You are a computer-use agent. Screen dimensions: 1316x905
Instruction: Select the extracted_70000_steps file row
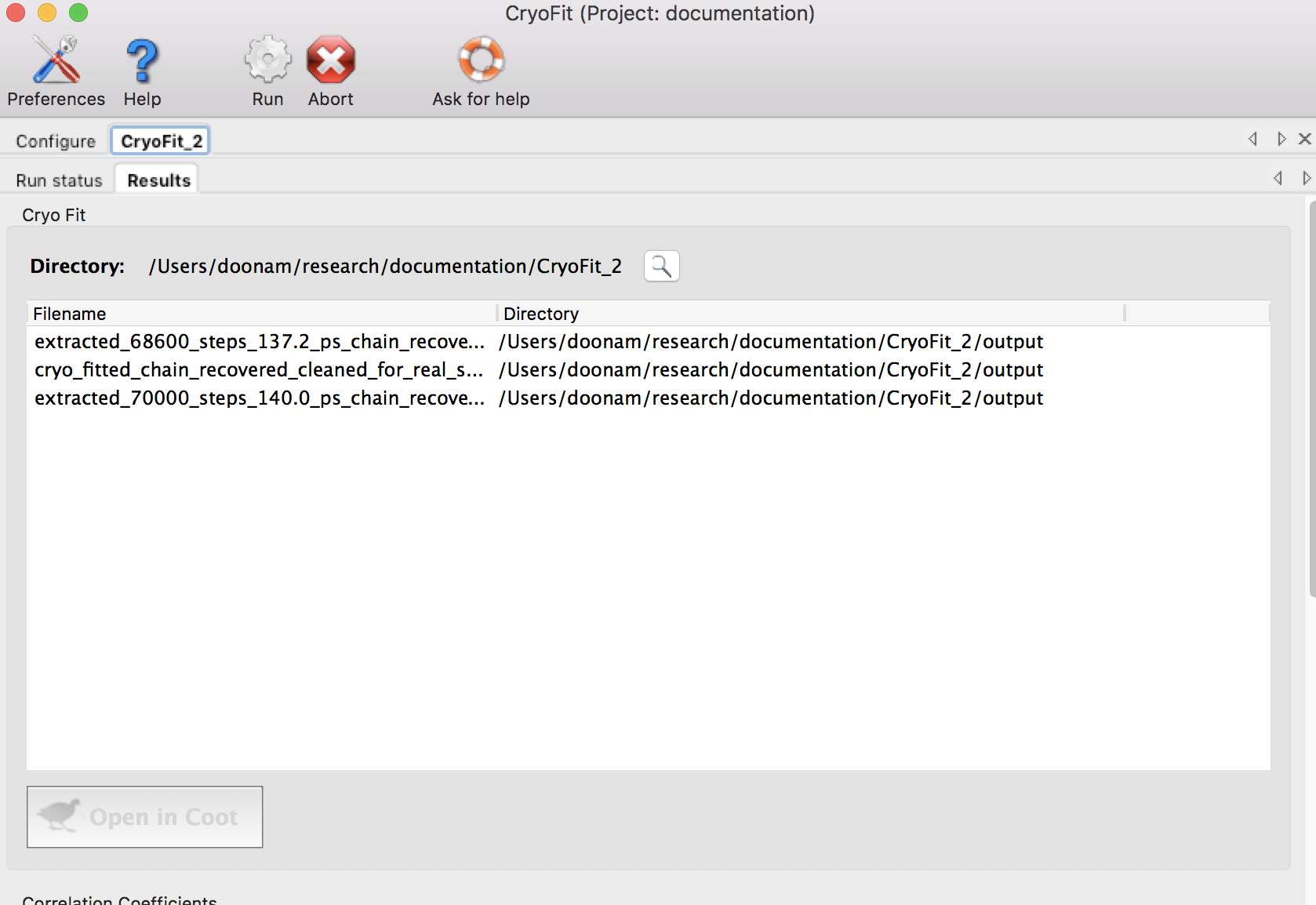pyautogui.click(x=259, y=398)
